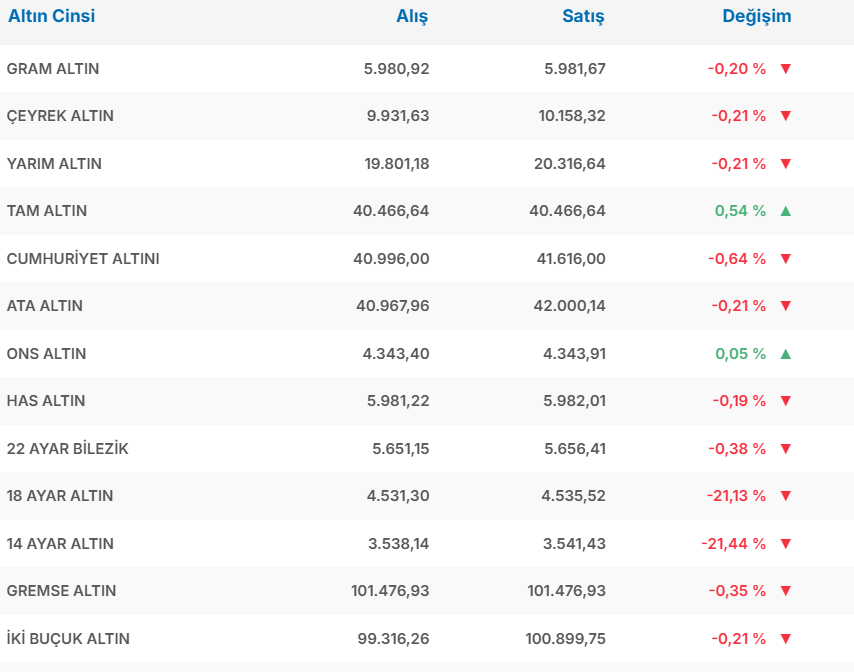Click the red down arrow for CUMHURİYET ALTINI
854x672 pixels.
point(785,259)
